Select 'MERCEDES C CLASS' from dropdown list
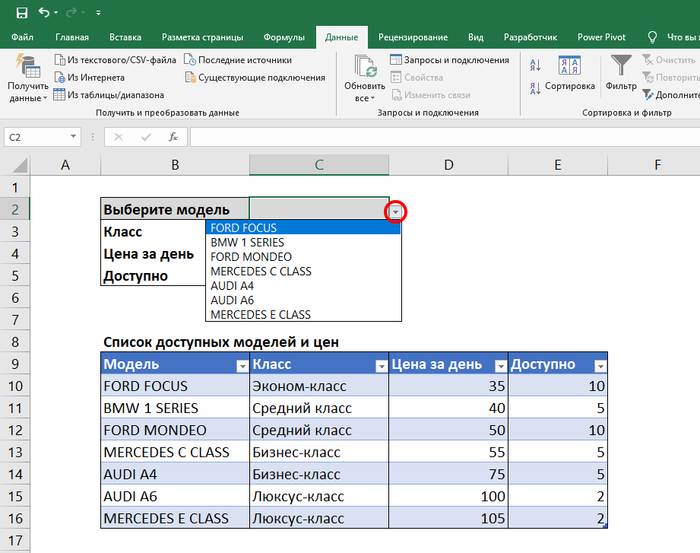The image size is (700, 553). pyautogui.click(x=261, y=271)
